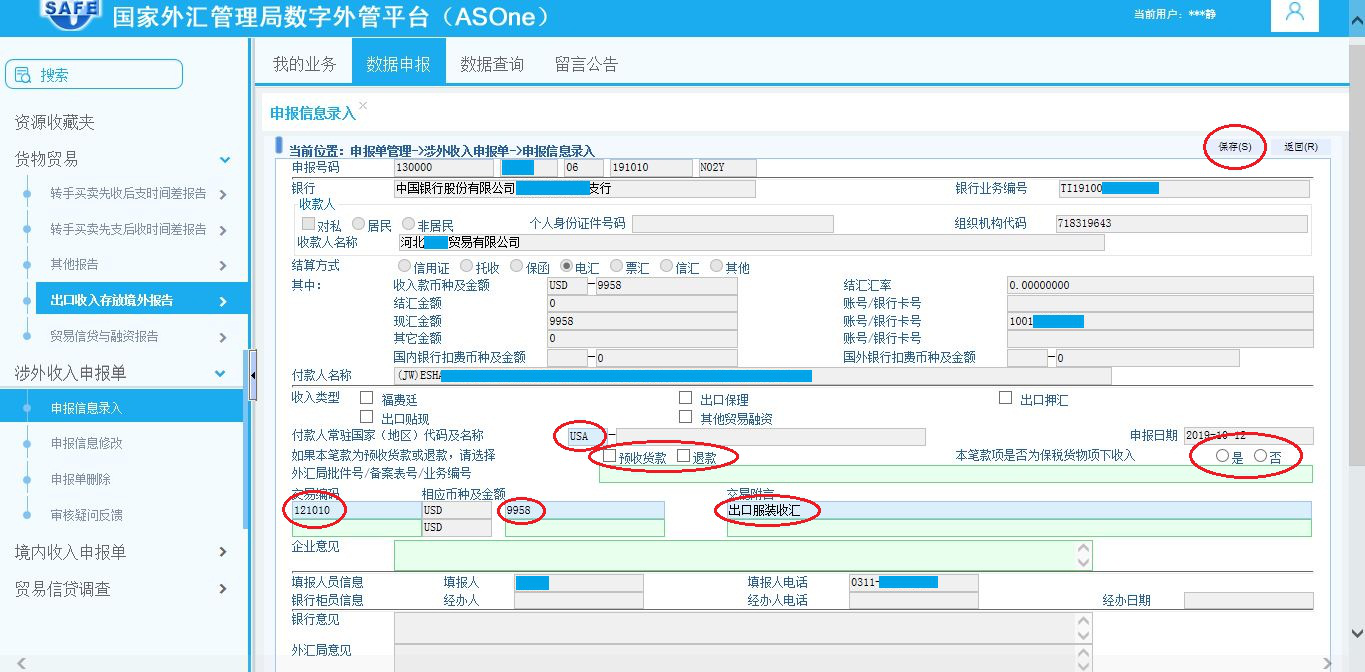
Task: Select 电汇 settlement method
Action: click(566, 266)
